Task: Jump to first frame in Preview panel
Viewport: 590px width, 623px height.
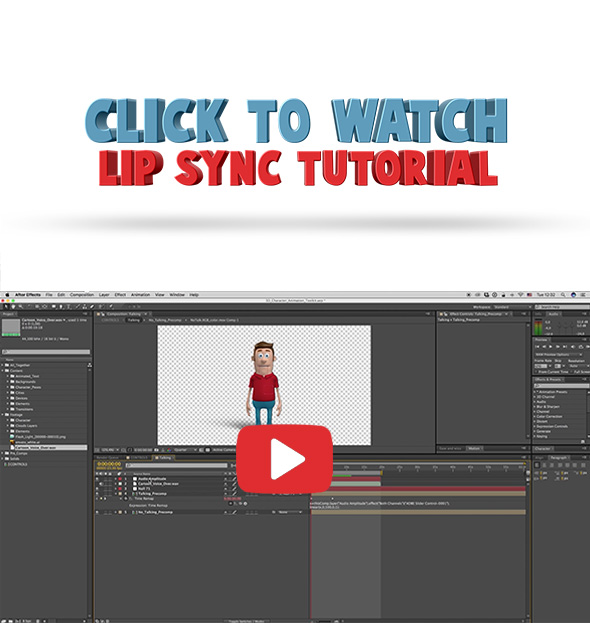Action: pos(537,347)
